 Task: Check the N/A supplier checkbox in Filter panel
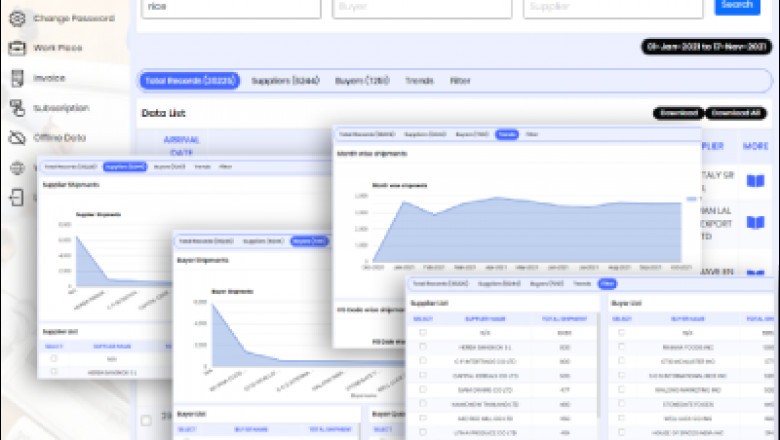pos(422,332)
